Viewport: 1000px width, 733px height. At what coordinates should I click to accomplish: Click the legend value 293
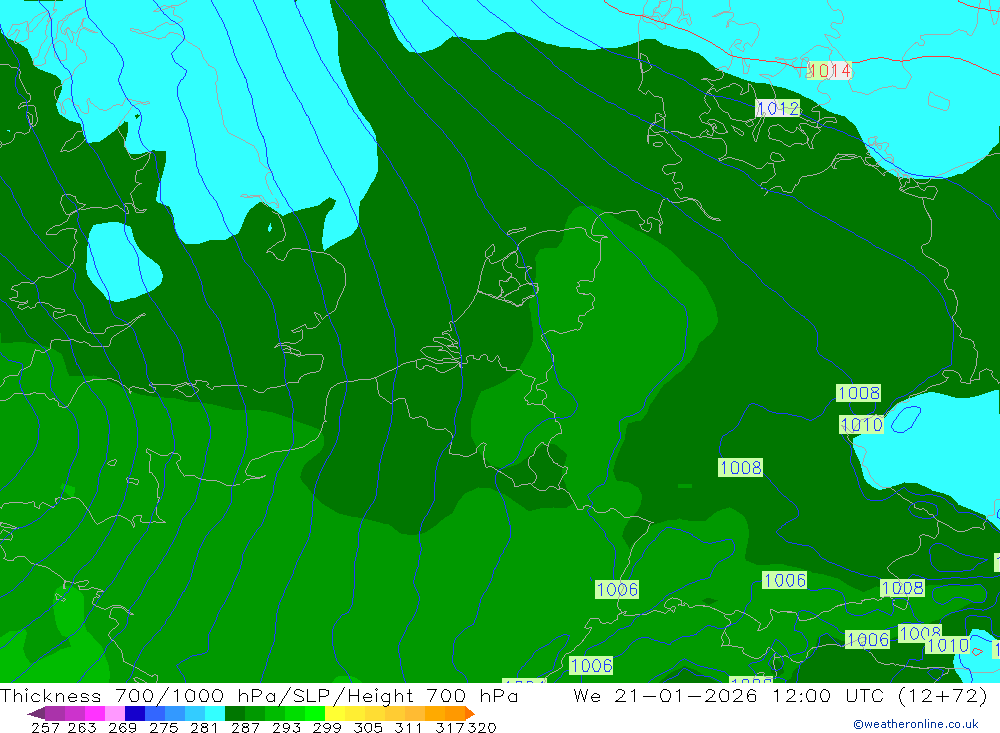point(286,727)
